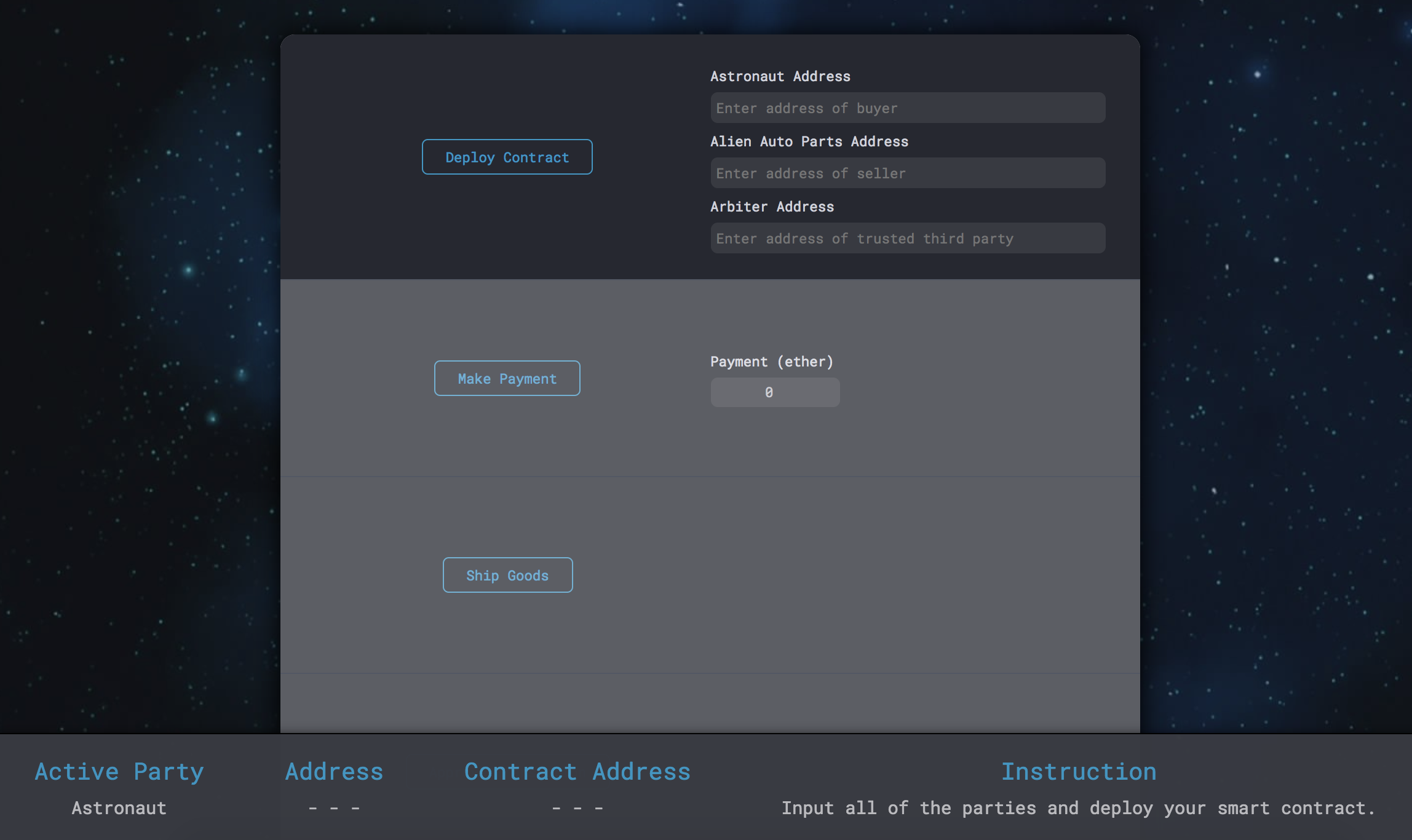Click the dashes under Address heading
This screenshot has width=1412, height=840.
point(334,808)
